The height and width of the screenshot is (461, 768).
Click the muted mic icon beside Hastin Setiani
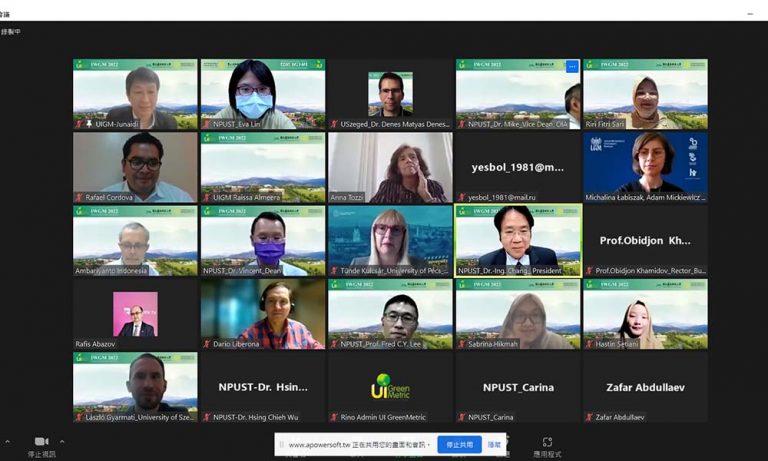589,344
